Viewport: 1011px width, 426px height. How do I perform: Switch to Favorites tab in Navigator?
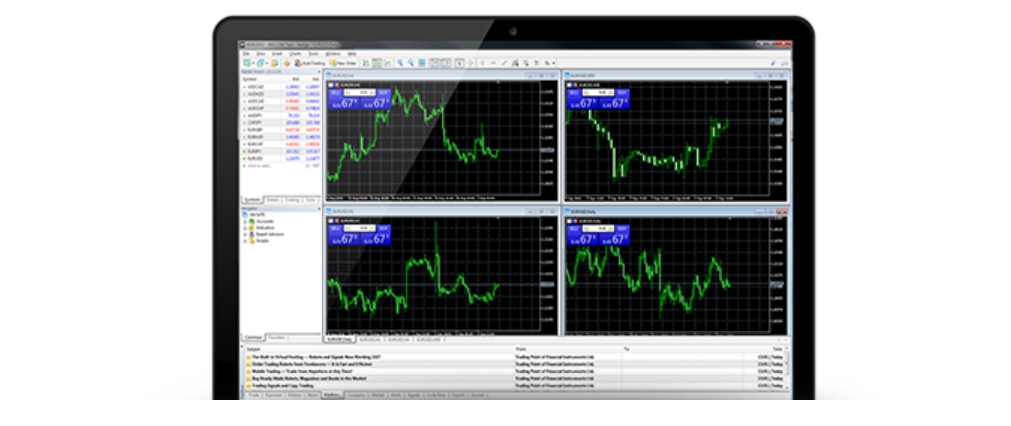point(277,338)
